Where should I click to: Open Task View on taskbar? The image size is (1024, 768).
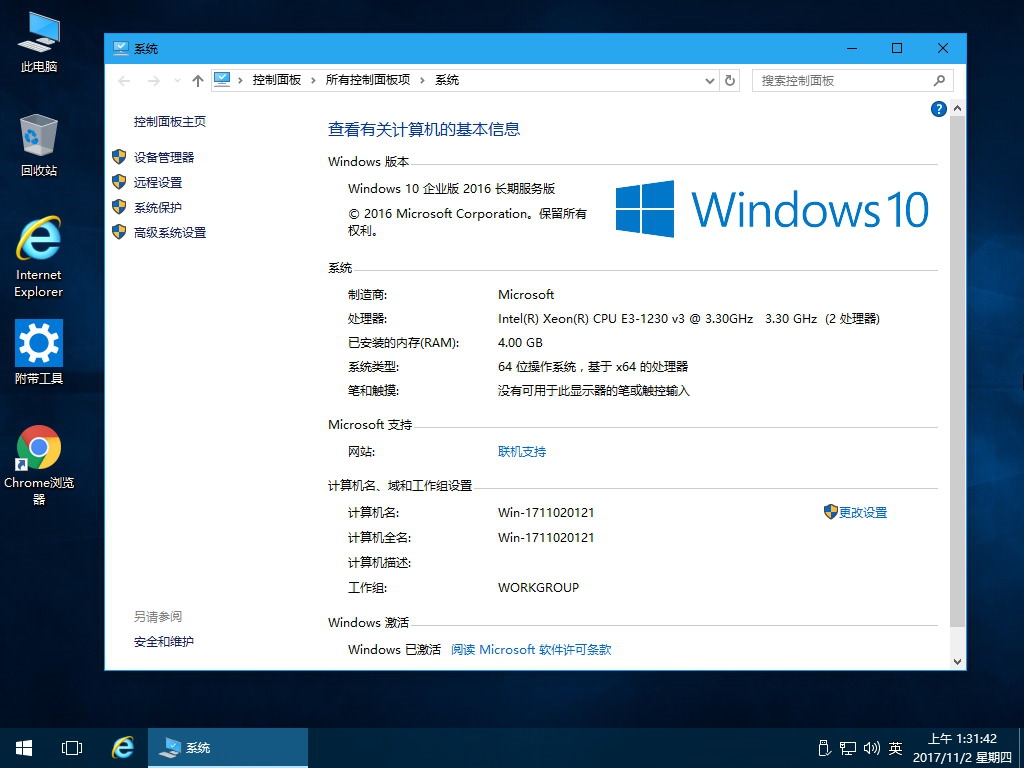pos(72,748)
